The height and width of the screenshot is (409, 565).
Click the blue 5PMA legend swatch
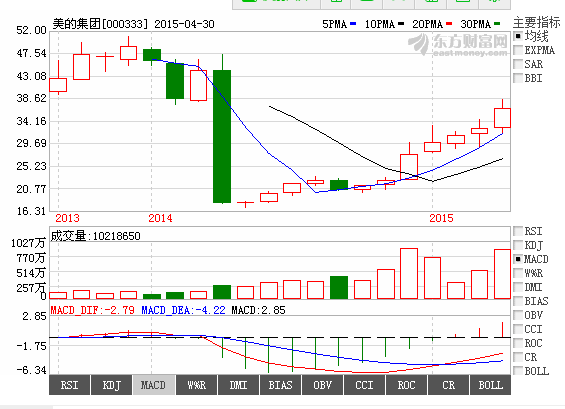[x=353, y=24]
